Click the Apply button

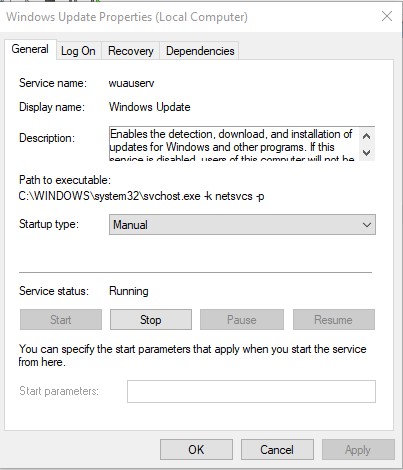click(358, 450)
